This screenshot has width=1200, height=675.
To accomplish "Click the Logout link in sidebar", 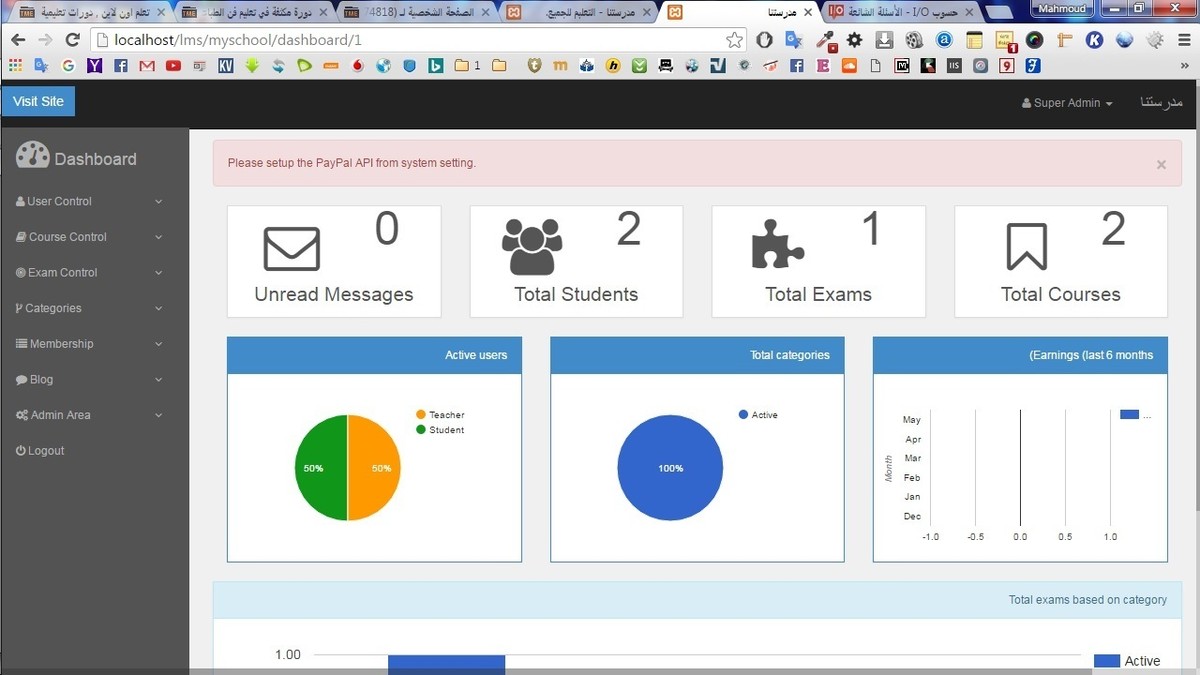I will (x=40, y=451).
